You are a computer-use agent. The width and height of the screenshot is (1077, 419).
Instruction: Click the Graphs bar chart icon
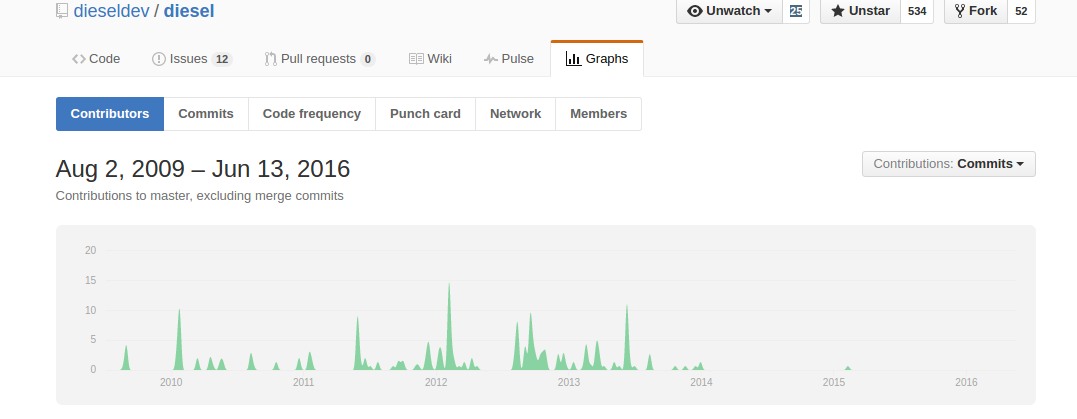tap(573, 59)
